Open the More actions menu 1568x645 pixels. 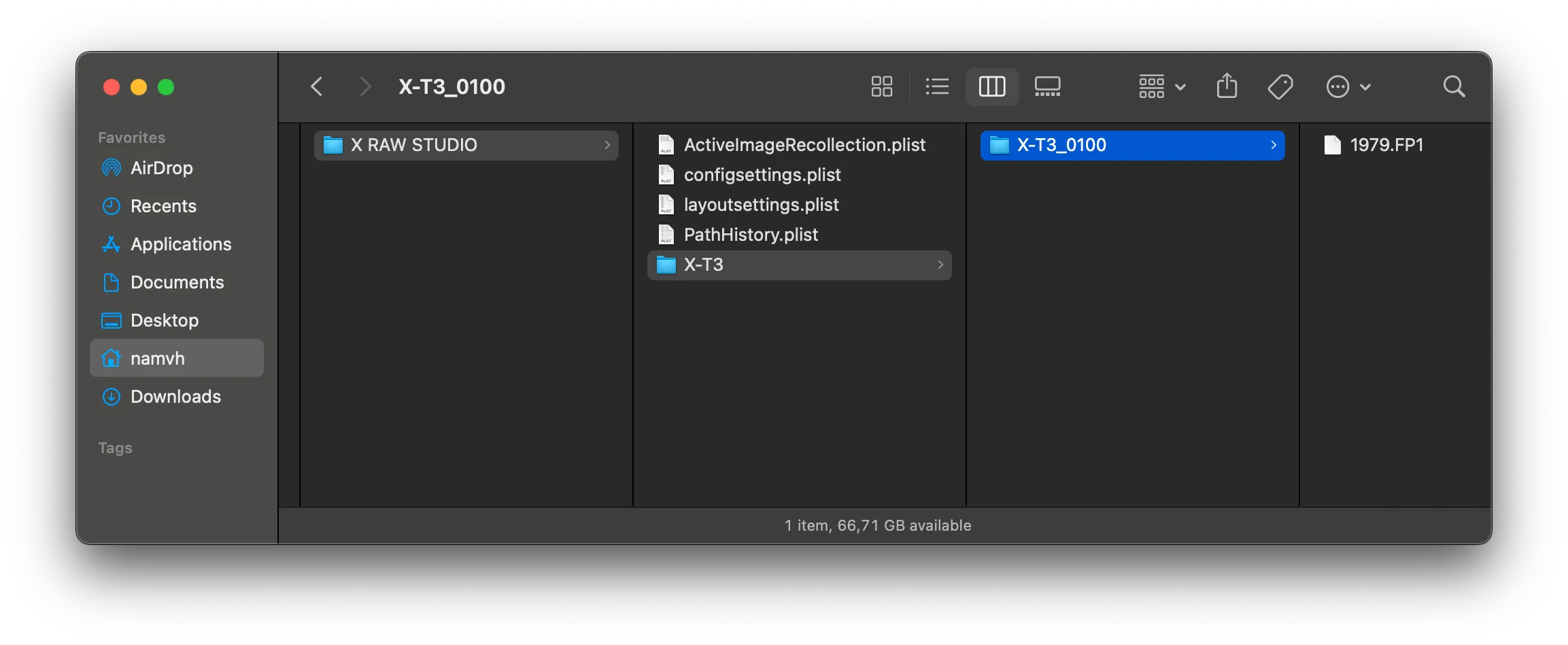coord(1348,86)
